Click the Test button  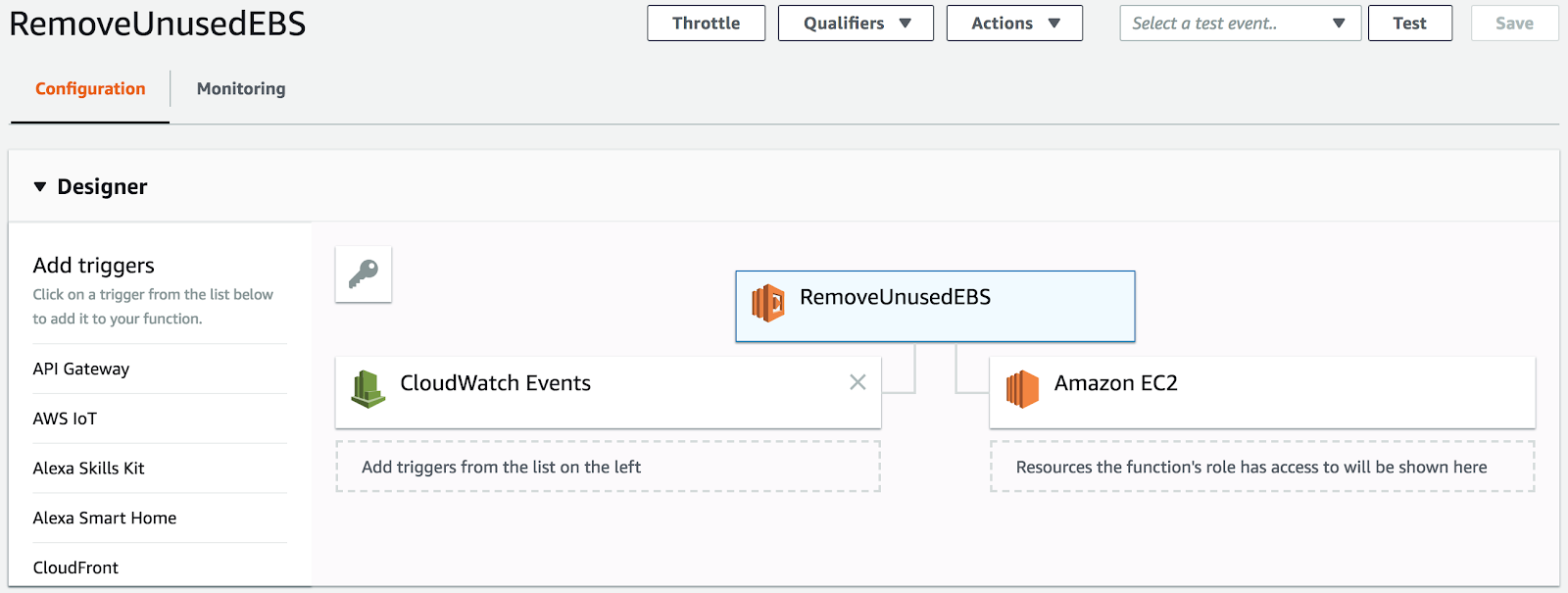1409,24
